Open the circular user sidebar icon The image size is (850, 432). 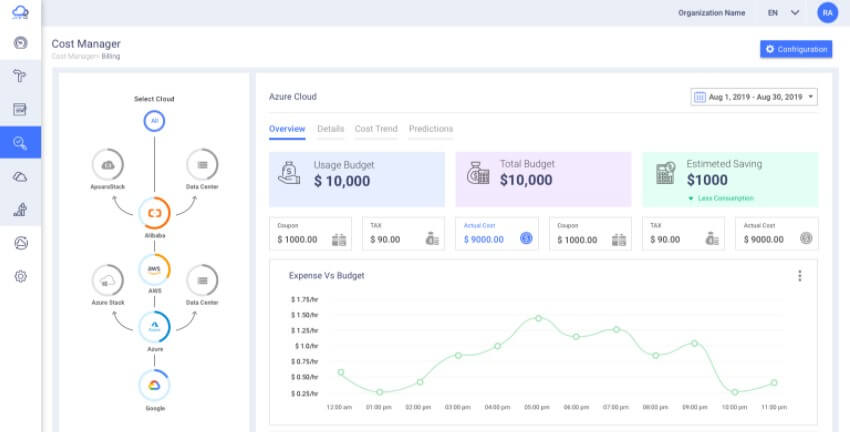21,243
